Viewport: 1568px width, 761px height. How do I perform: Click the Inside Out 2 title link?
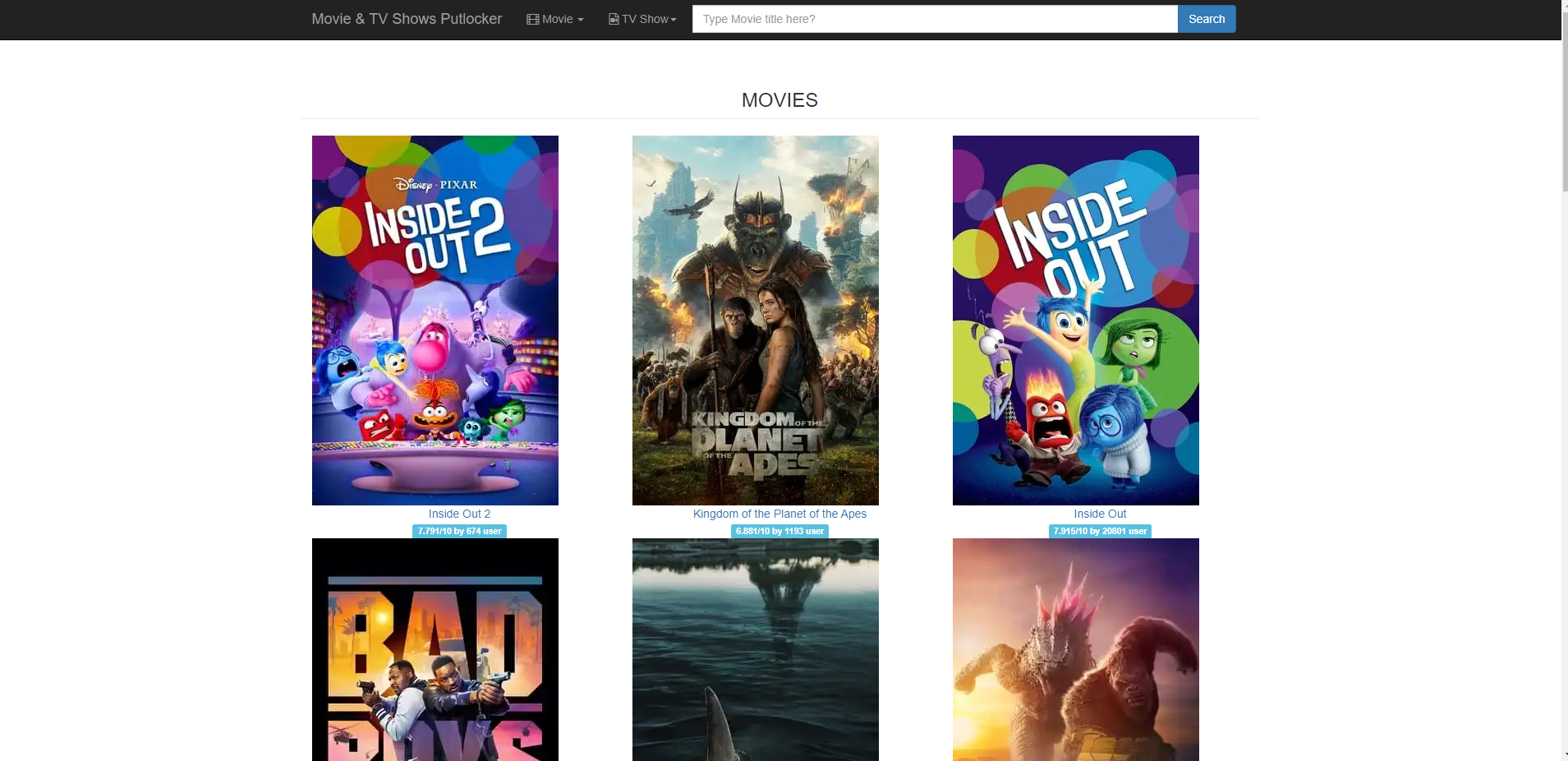(x=459, y=514)
